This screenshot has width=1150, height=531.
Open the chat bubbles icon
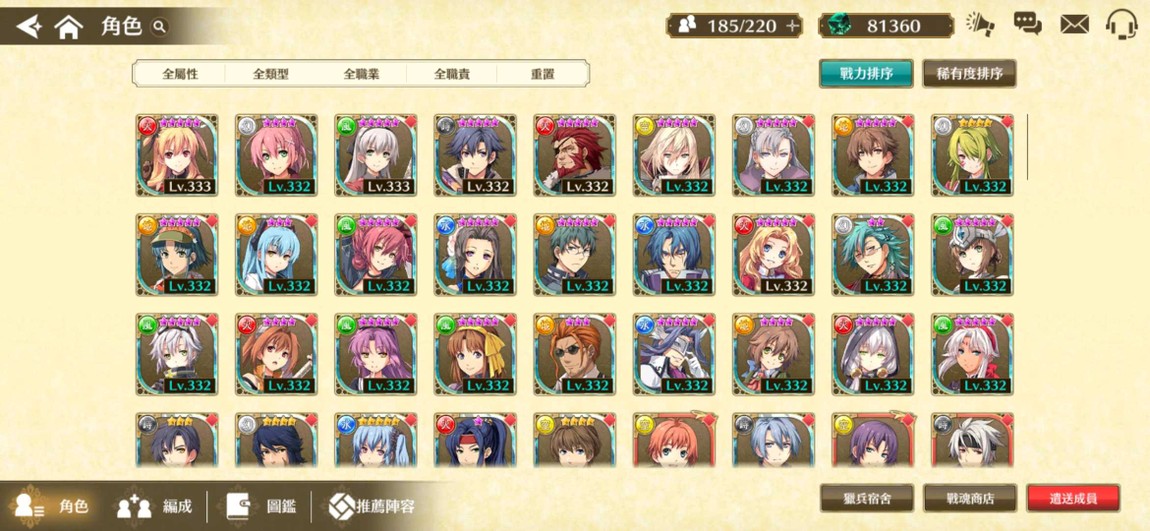point(1028,24)
